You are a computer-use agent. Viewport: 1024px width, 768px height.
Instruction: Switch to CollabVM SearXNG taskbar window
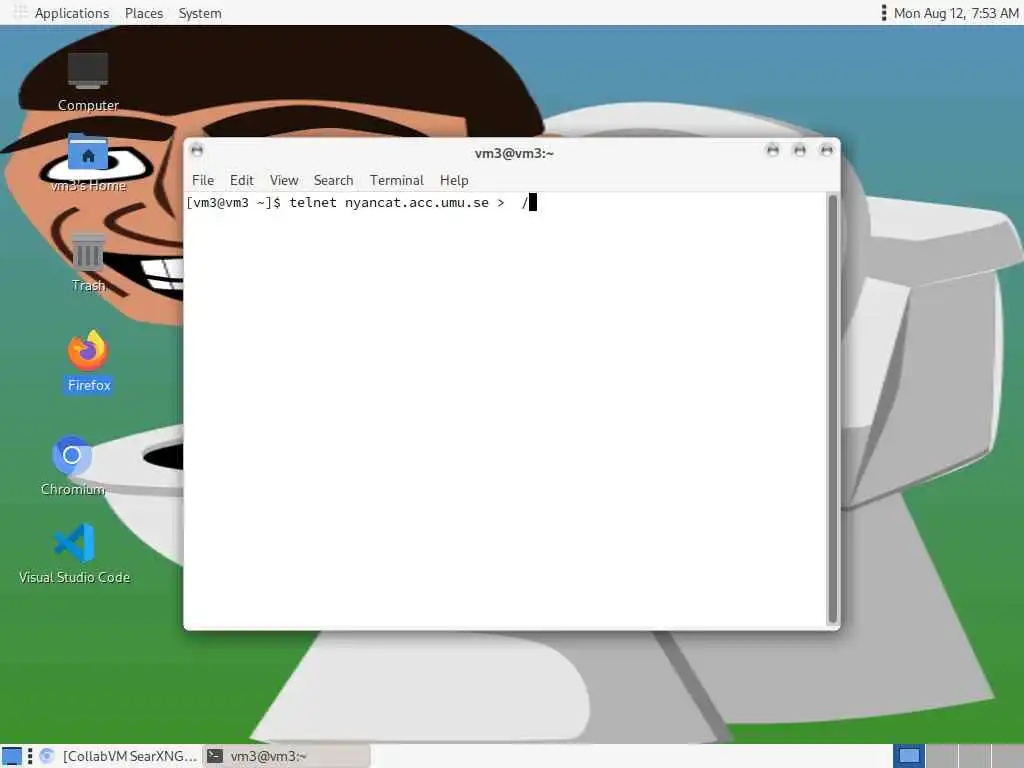coord(118,756)
